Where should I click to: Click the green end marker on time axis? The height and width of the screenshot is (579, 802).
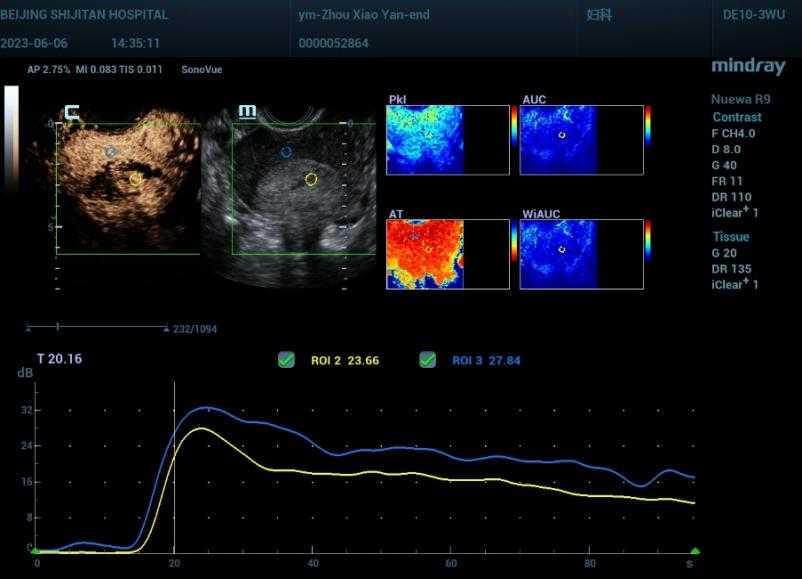(x=694, y=551)
